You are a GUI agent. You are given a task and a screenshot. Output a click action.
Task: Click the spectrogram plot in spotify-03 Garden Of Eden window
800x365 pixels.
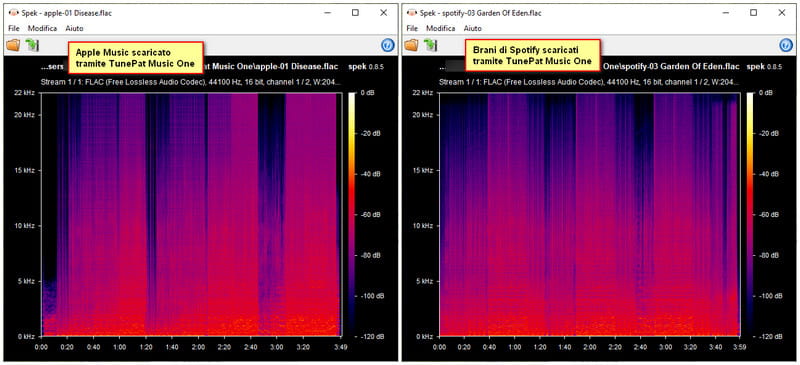pyautogui.click(x=590, y=214)
